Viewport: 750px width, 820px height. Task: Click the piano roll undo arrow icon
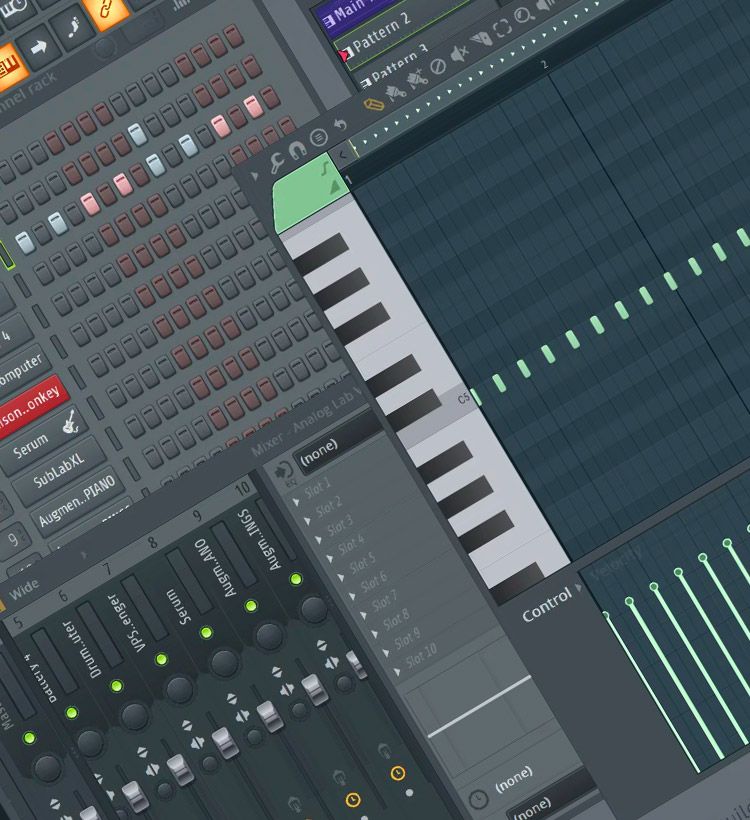coord(340,125)
